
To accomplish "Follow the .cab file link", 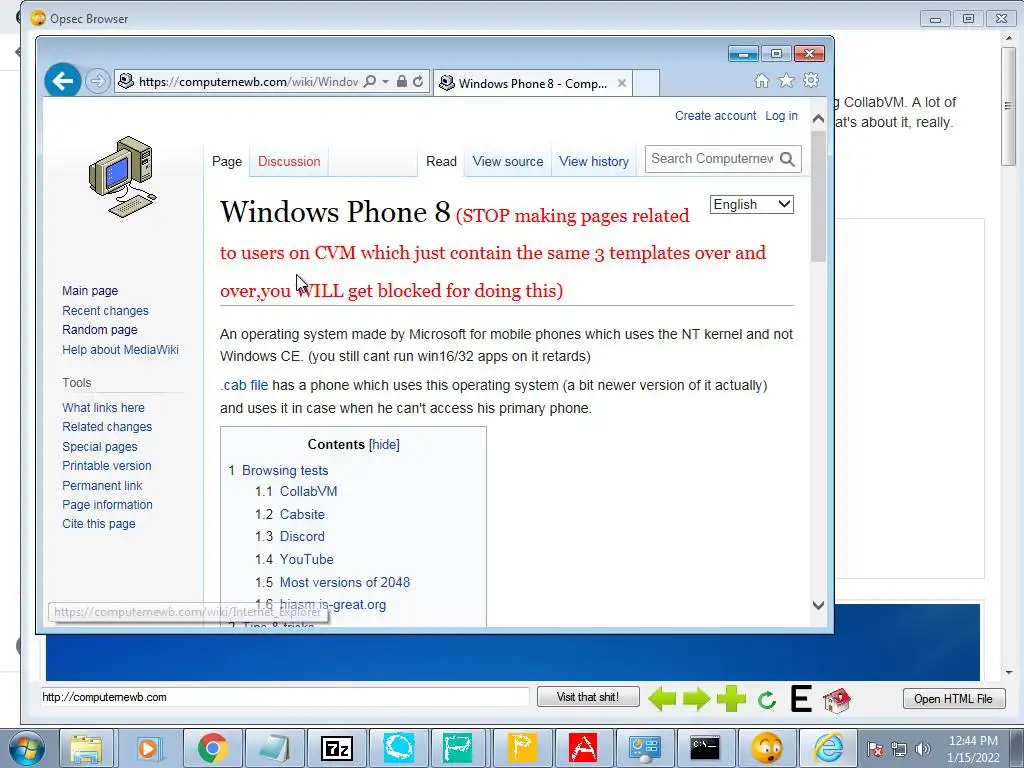I will pos(244,385).
